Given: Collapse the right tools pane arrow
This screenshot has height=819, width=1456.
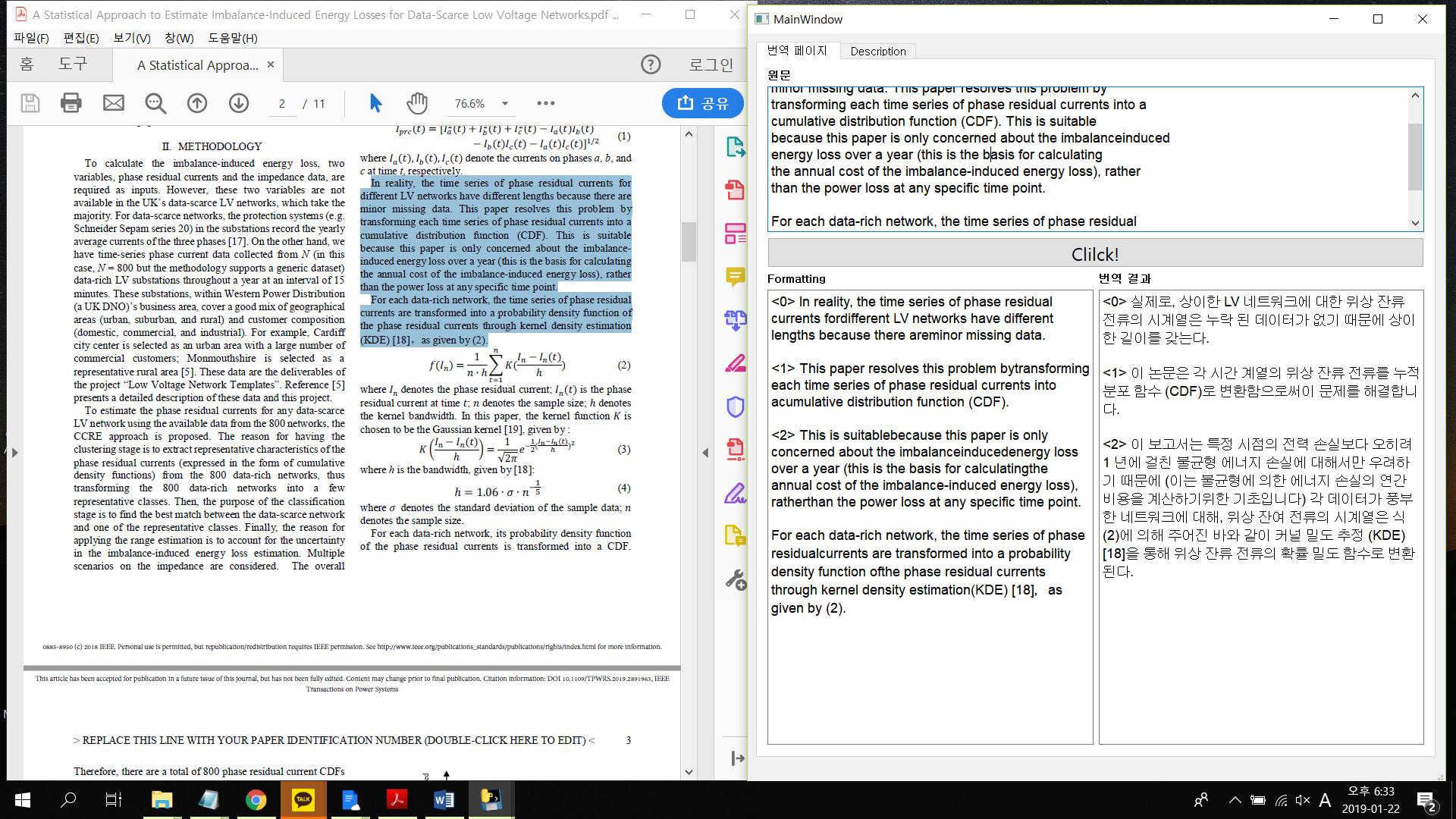Looking at the screenshot, I should click(705, 453).
